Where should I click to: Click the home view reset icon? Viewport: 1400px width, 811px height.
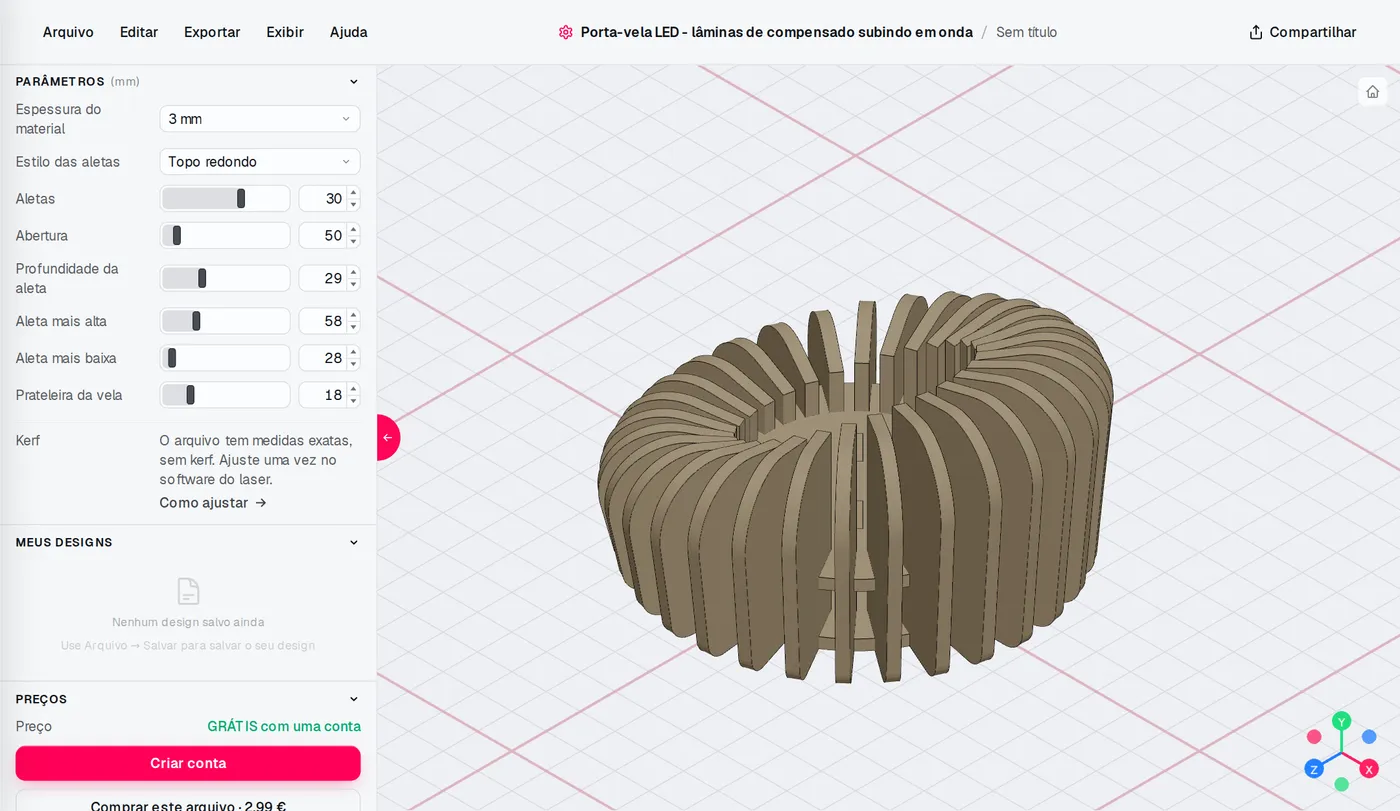pos(1372,92)
